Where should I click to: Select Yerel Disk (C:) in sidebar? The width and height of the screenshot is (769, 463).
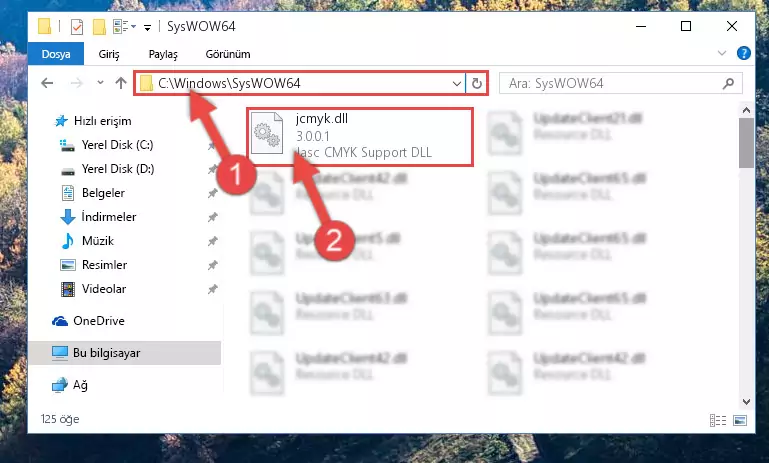[x=117, y=145]
